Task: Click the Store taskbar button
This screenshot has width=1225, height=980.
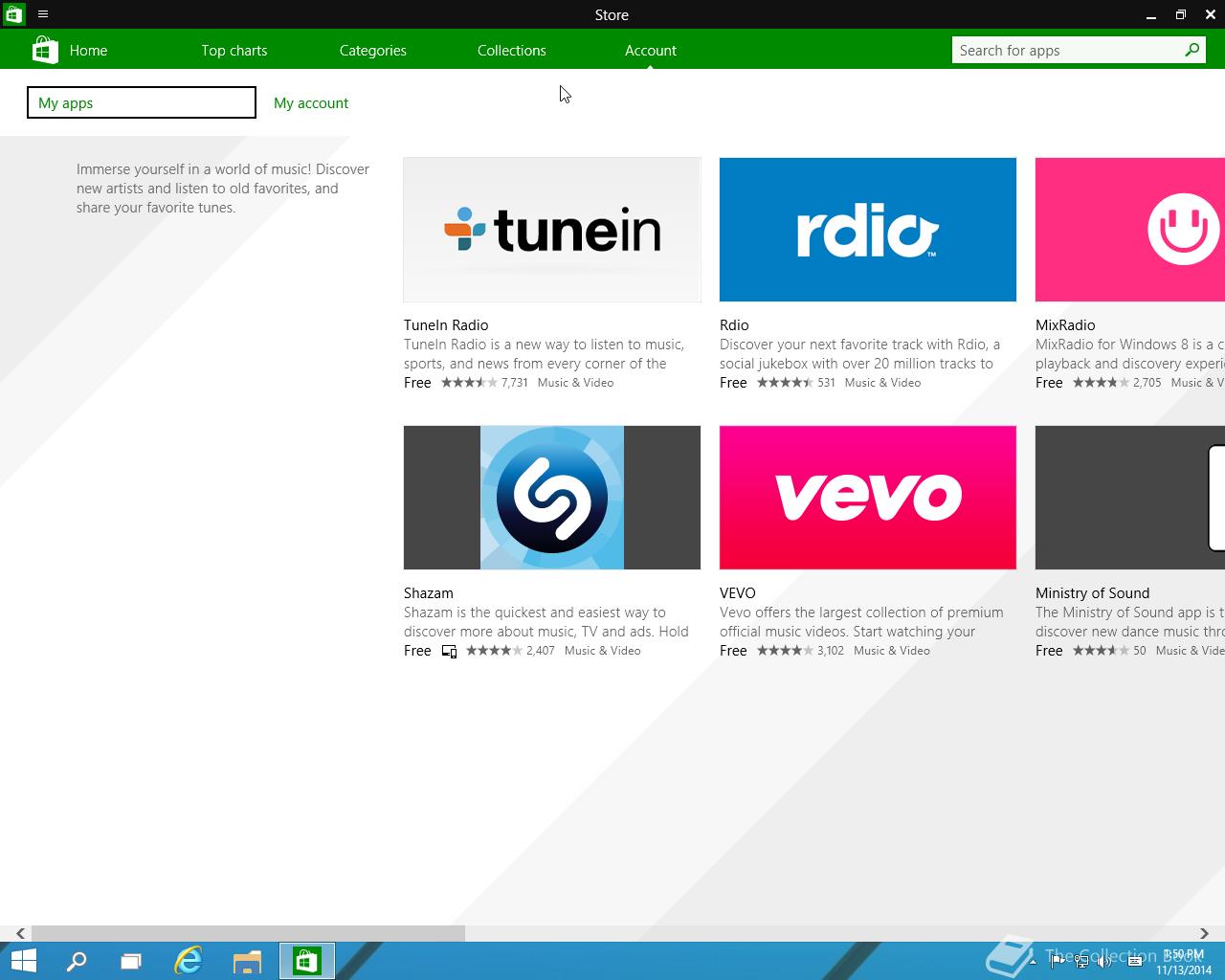Action: [x=306, y=961]
